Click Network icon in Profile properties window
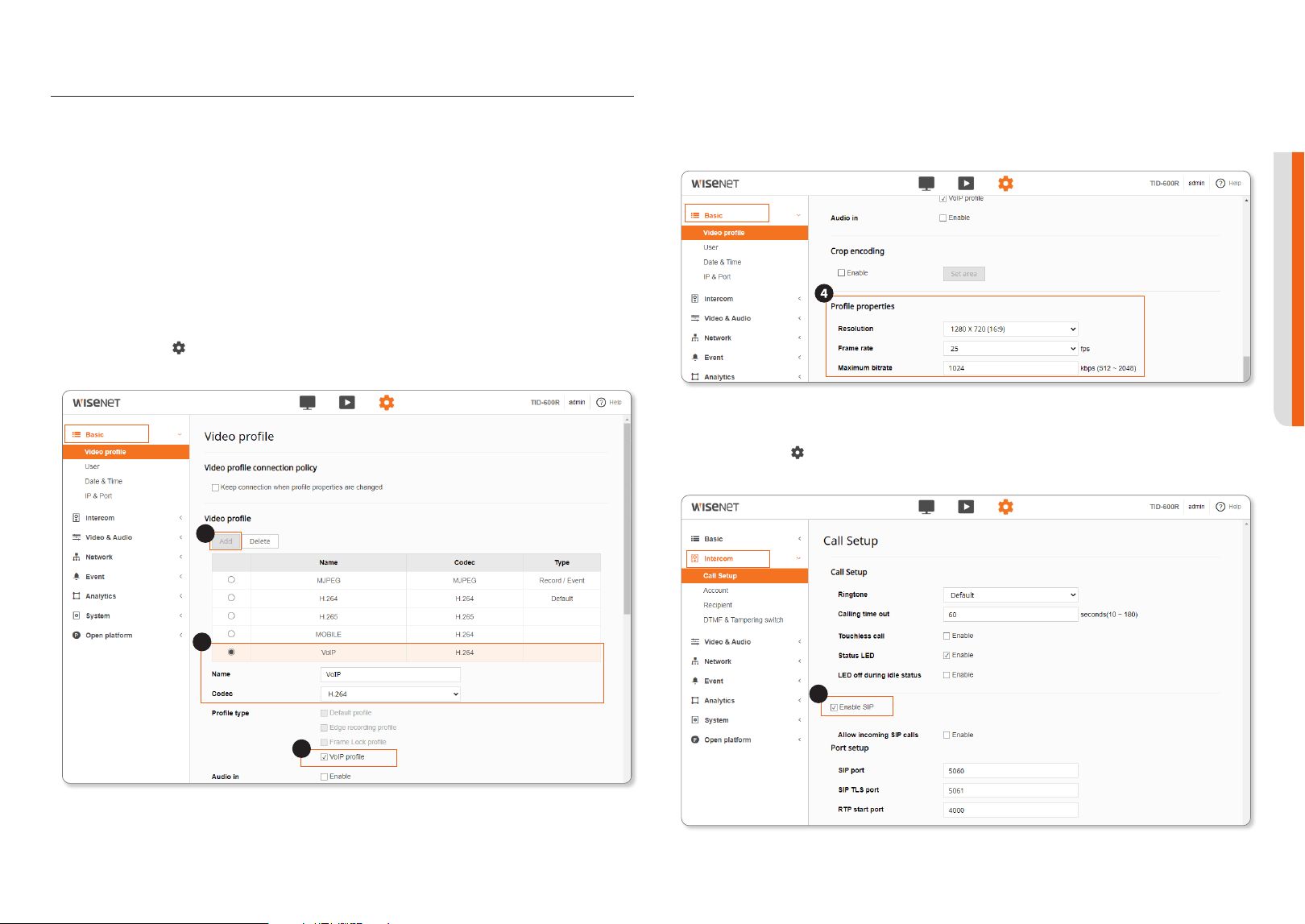The width and height of the screenshot is (1305, 924). click(x=695, y=338)
